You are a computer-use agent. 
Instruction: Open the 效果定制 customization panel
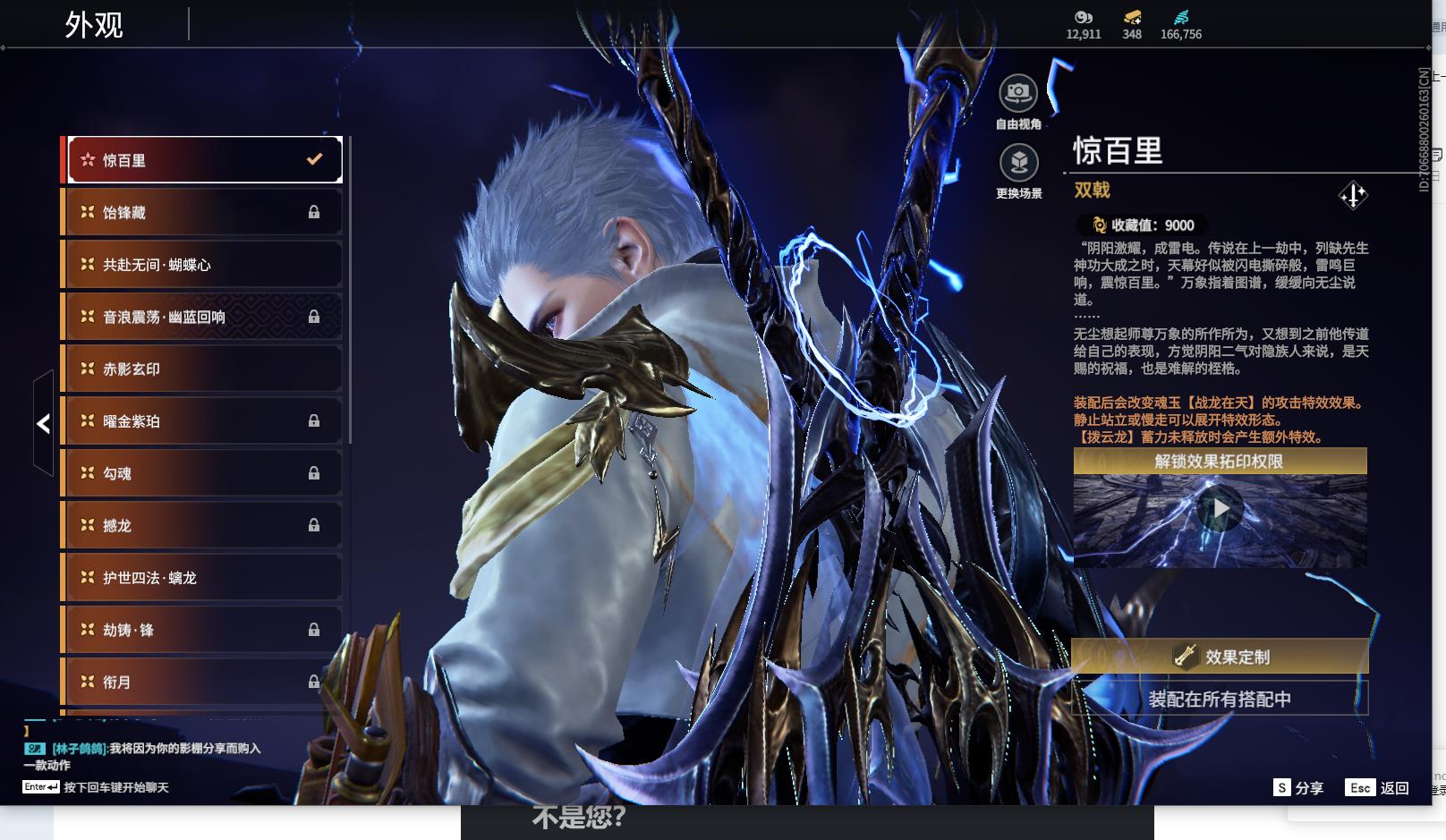1219,657
